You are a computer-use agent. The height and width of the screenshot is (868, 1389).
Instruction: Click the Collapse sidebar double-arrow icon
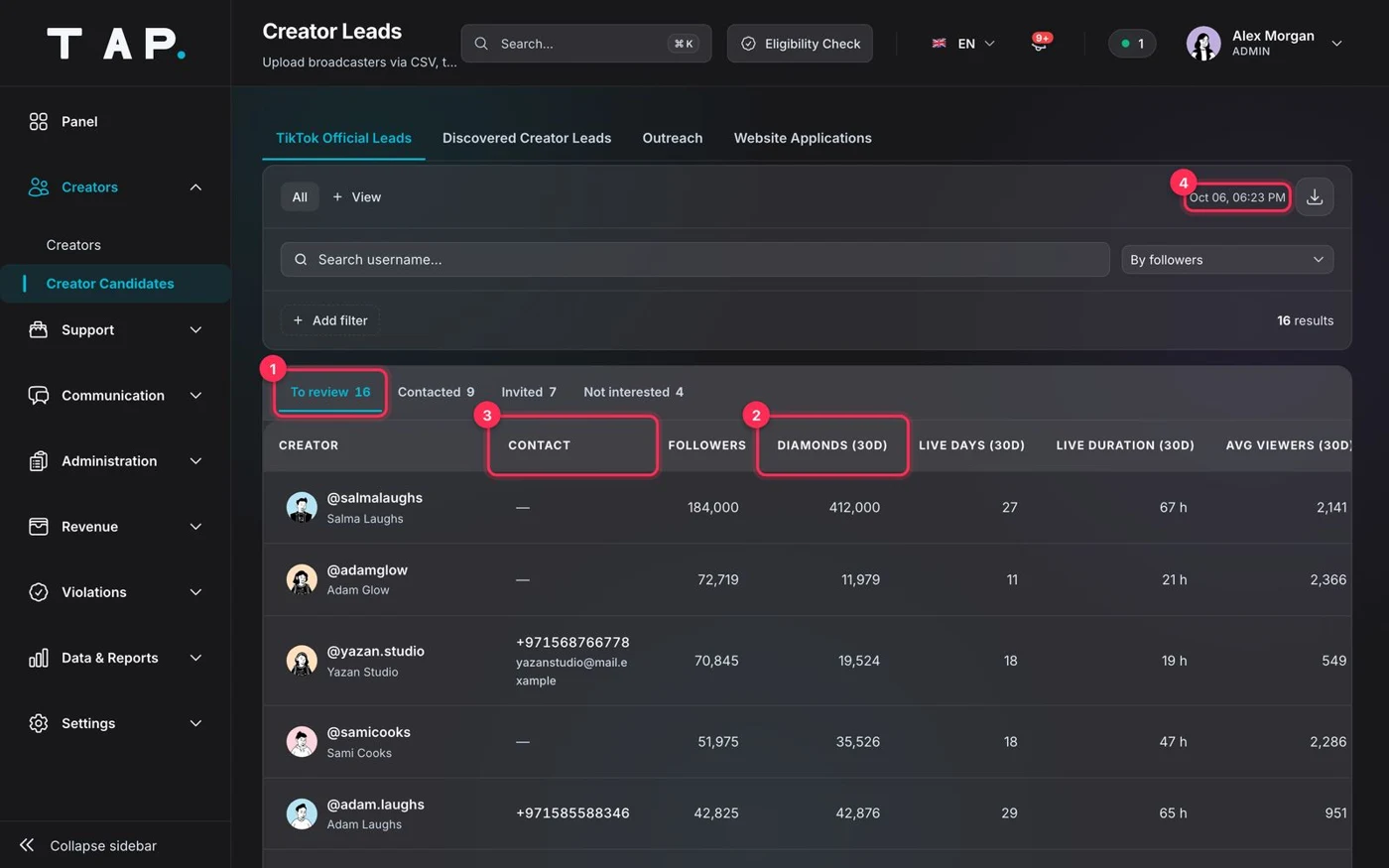(27, 845)
